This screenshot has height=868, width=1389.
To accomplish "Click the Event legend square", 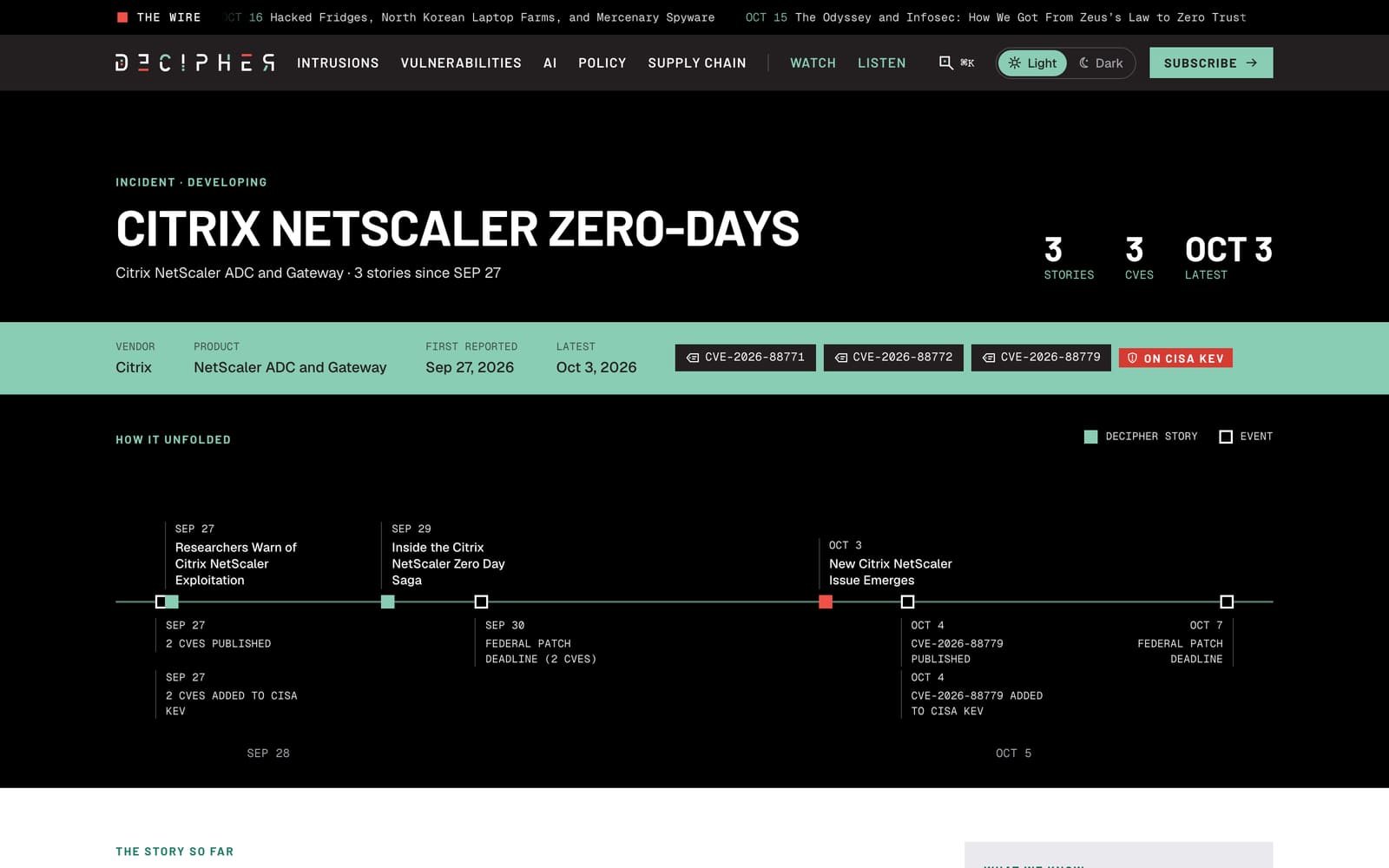I will tap(1226, 437).
